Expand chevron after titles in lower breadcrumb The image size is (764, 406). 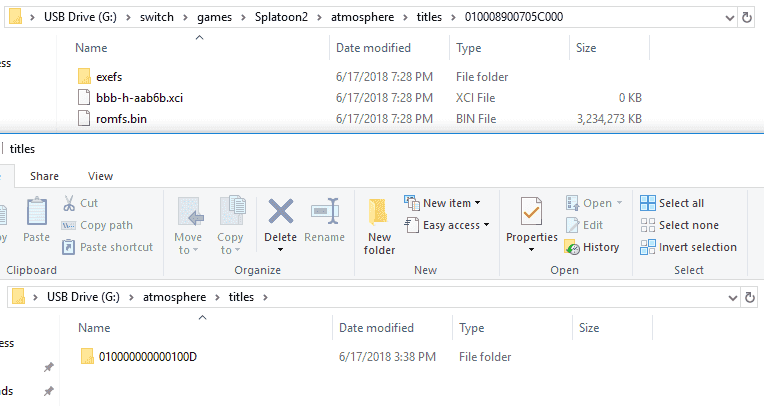[x=266, y=297]
